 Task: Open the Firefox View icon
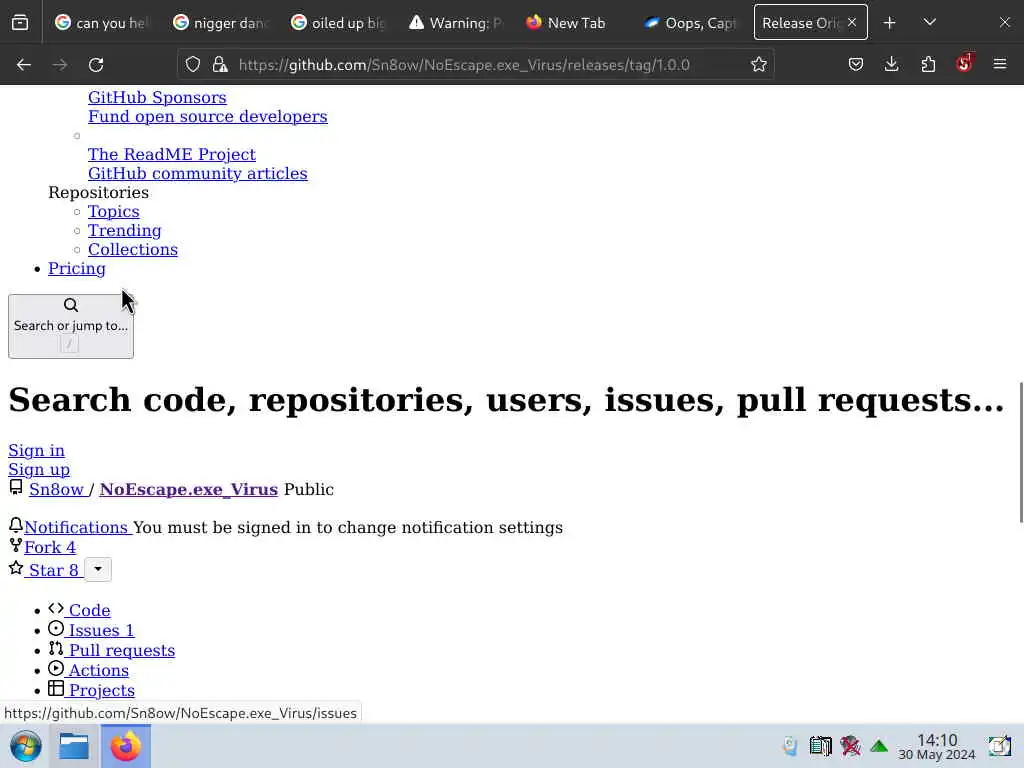[x=20, y=23]
